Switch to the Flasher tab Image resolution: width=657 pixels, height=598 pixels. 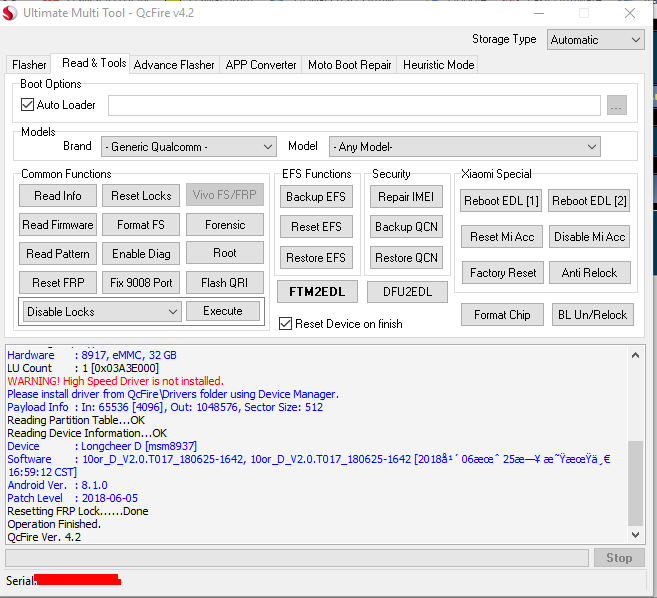tap(29, 65)
